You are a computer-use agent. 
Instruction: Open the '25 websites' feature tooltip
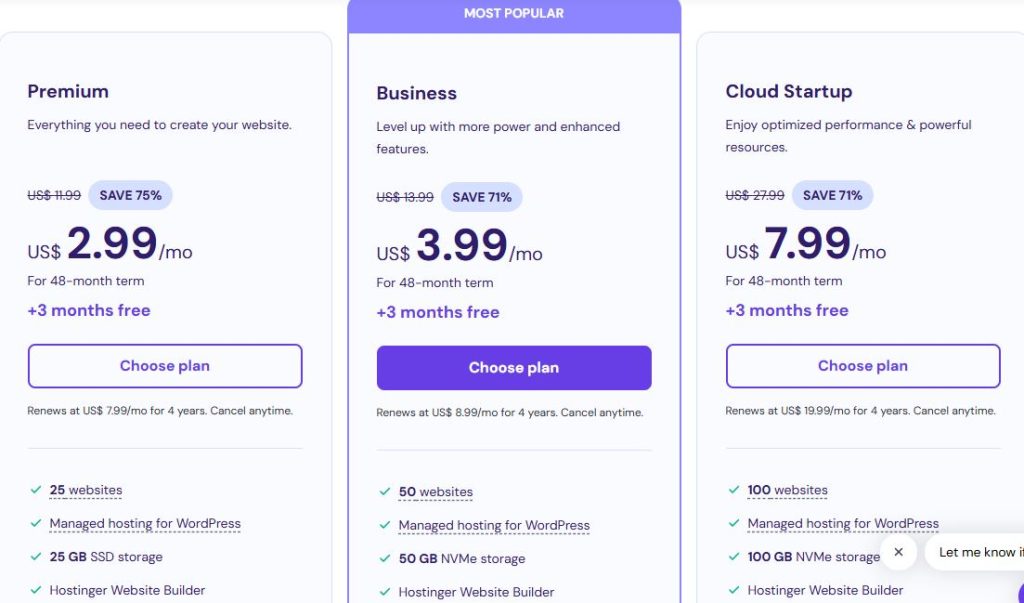(x=86, y=490)
